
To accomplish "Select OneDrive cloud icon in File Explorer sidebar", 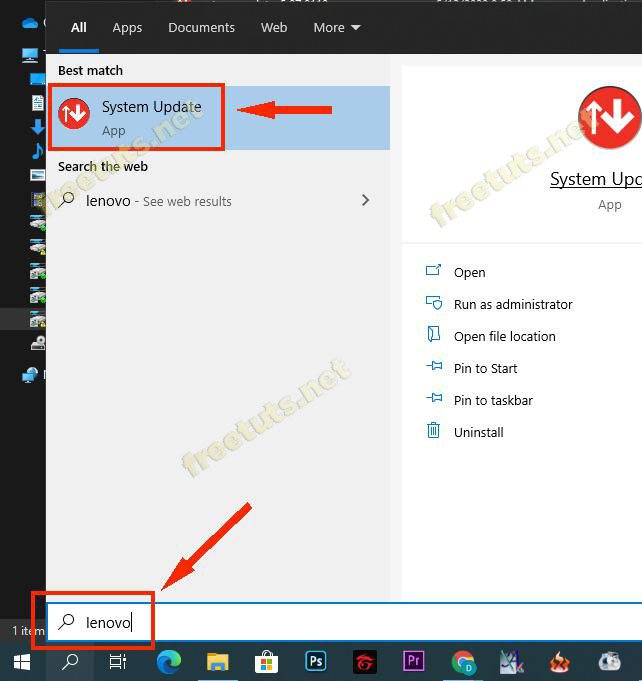I will [x=30, y=23].
